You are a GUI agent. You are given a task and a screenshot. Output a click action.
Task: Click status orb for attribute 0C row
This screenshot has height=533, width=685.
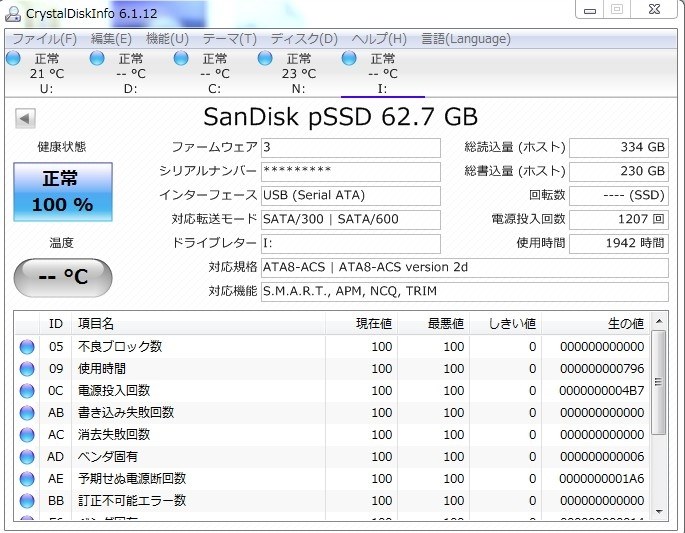[x=26, y=391]
